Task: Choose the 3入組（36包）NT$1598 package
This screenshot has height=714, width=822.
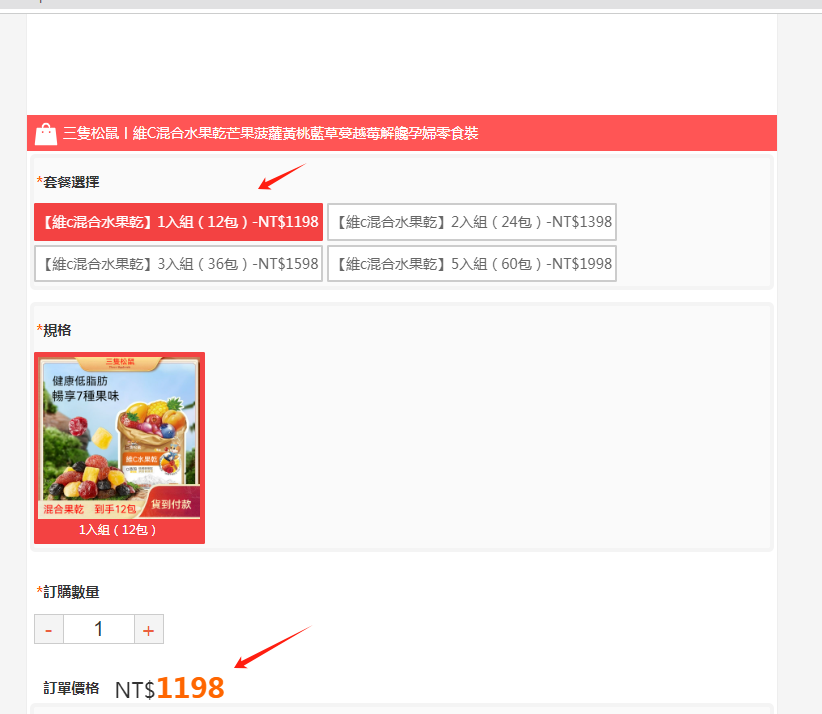Action: point(178,264)
